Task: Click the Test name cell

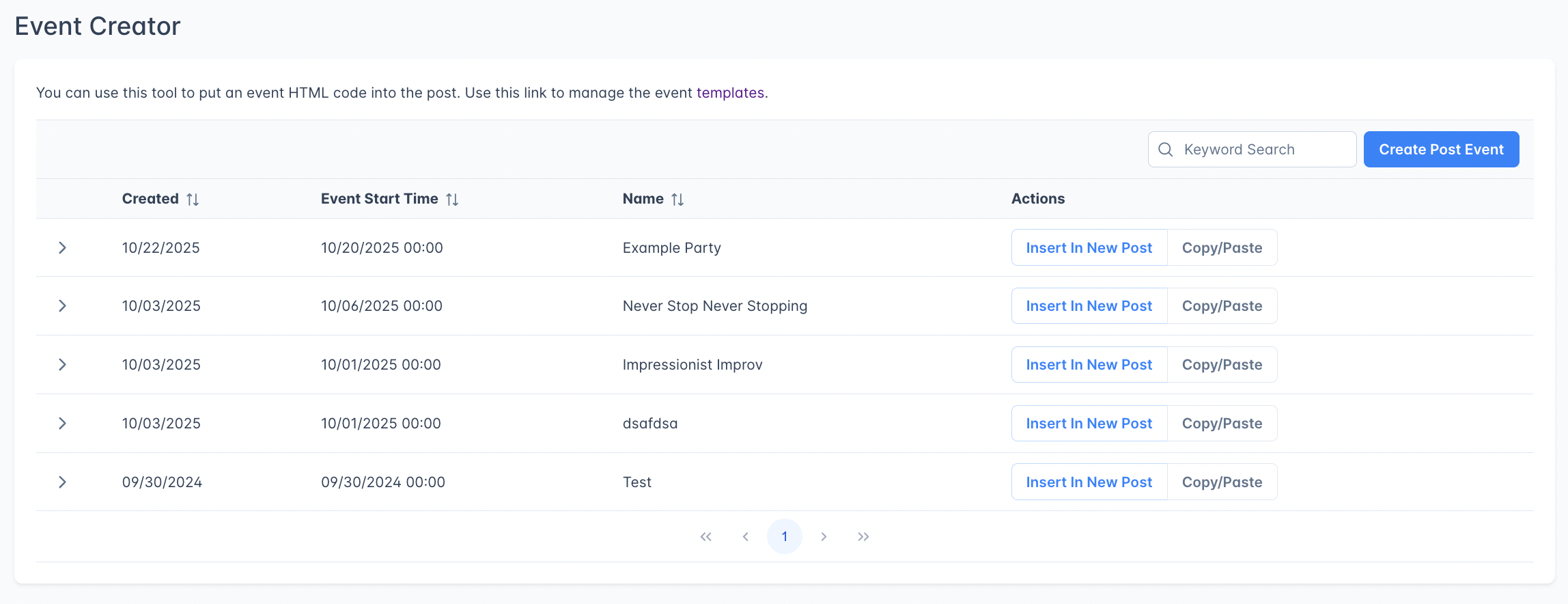Action: pyautogui.click(x=637, y=482)
